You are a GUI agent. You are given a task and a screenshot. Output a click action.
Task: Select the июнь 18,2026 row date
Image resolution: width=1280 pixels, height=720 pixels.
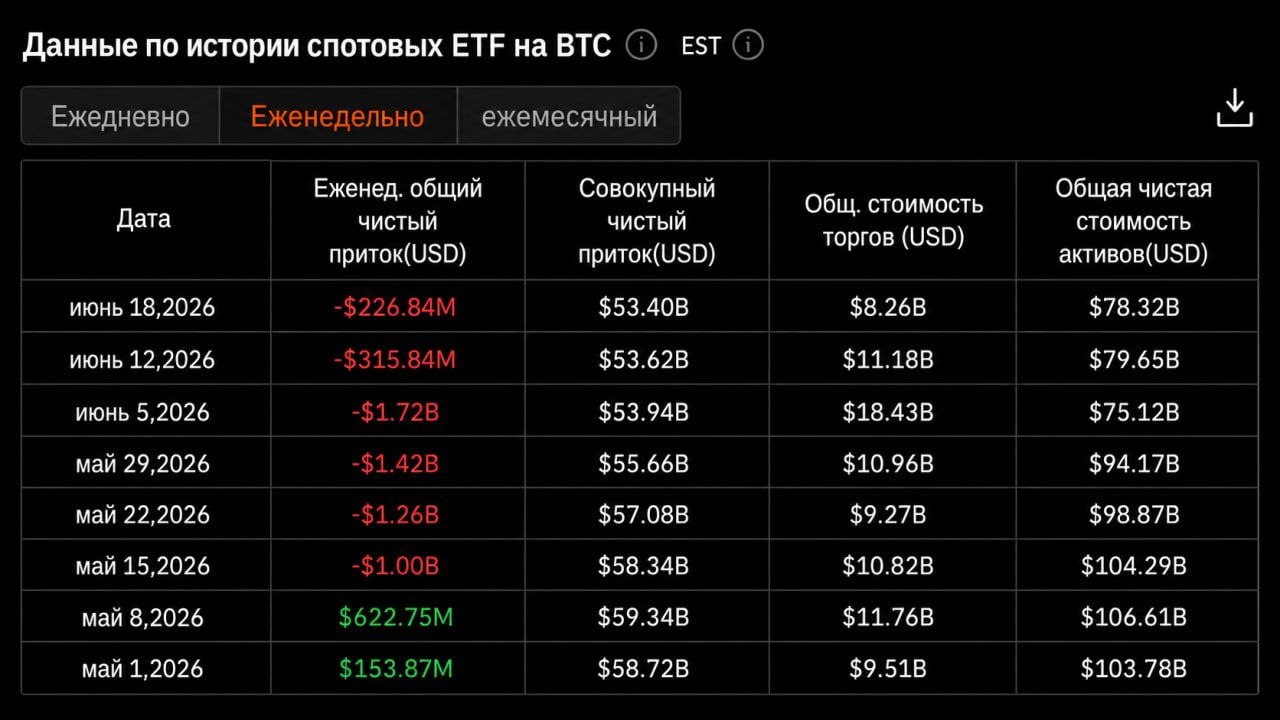pyautogui.click(x=142, y=307)
